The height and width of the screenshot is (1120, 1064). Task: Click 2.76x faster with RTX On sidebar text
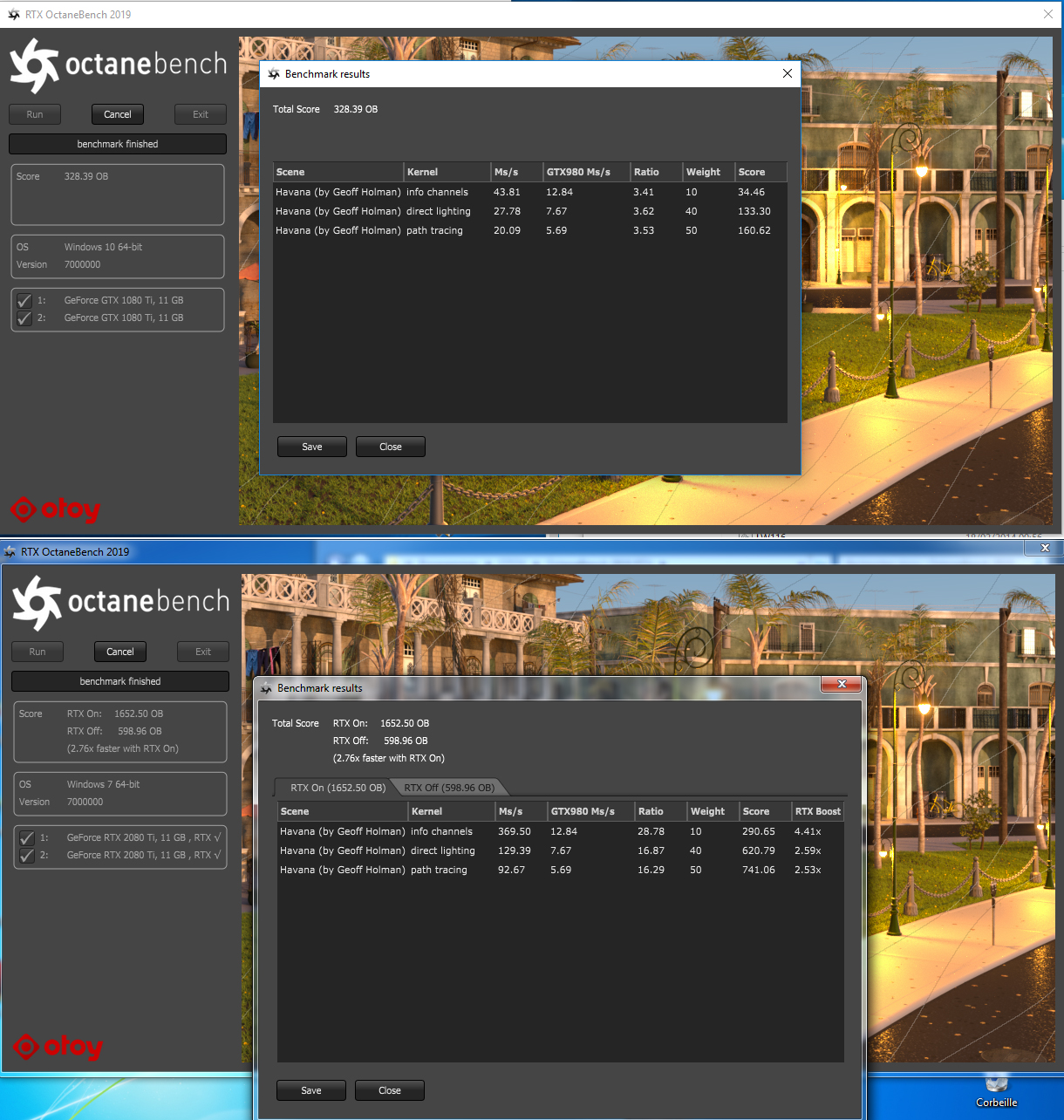tap(123, 748)
